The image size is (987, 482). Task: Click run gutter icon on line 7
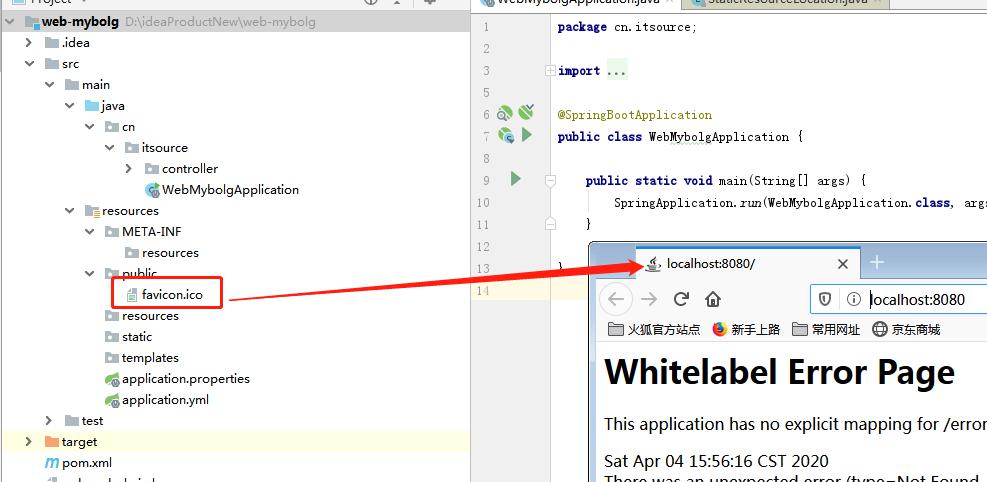[x=527, y=135]
